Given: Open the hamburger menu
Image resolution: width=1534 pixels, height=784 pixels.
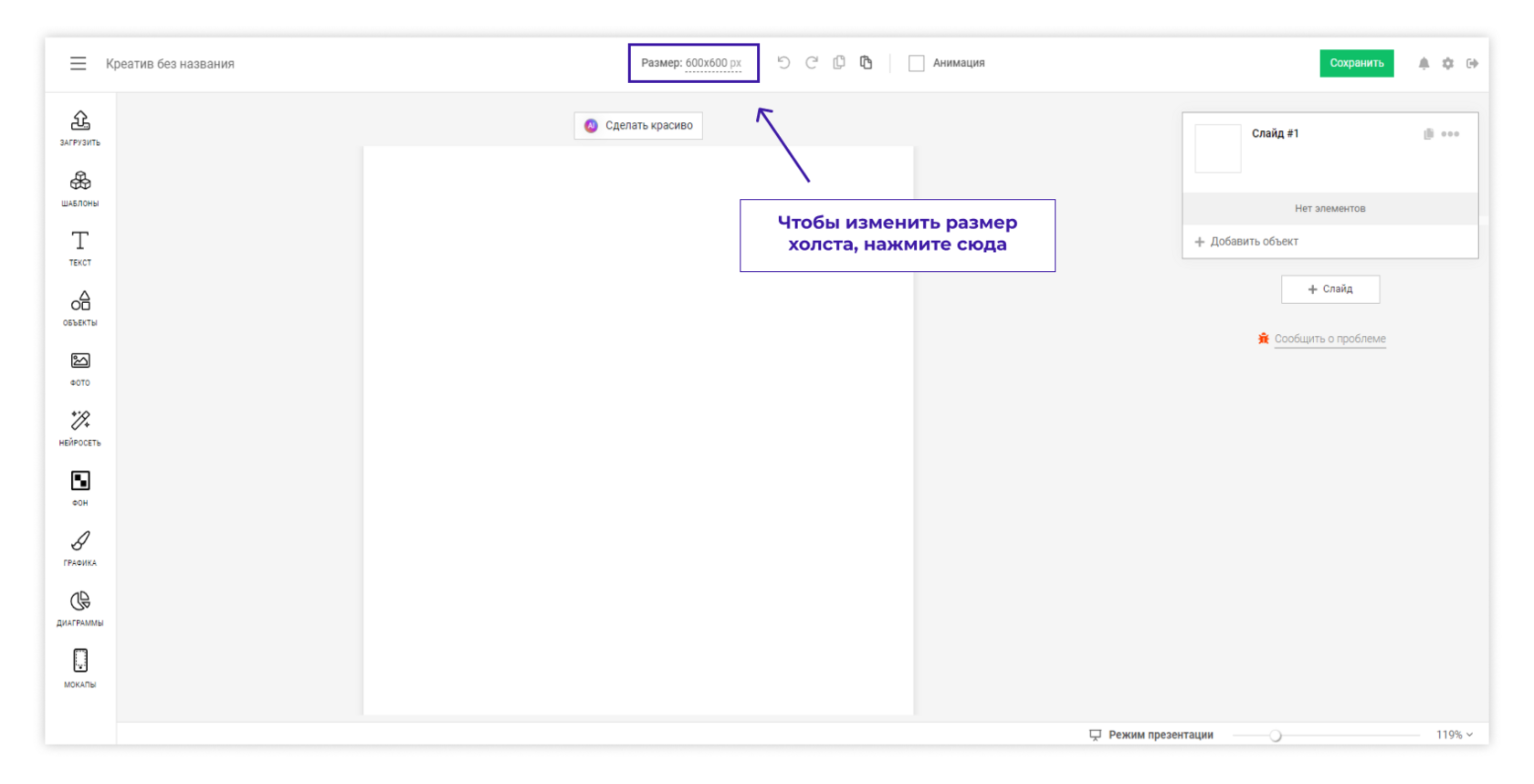Looking at the screenshot, I should pyautogui.click(x=78, y=63).
